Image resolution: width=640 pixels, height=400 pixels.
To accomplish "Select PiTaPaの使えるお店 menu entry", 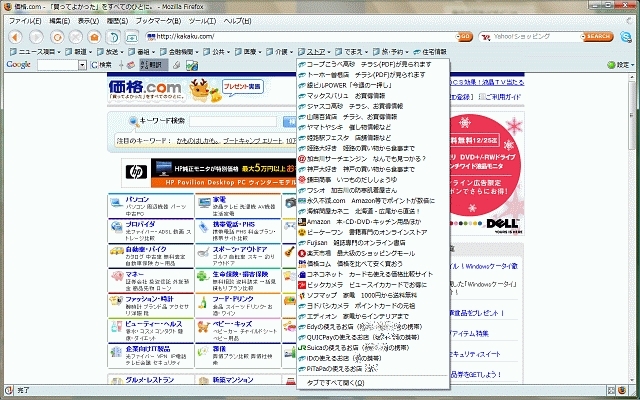I will (x=373, y=369).
